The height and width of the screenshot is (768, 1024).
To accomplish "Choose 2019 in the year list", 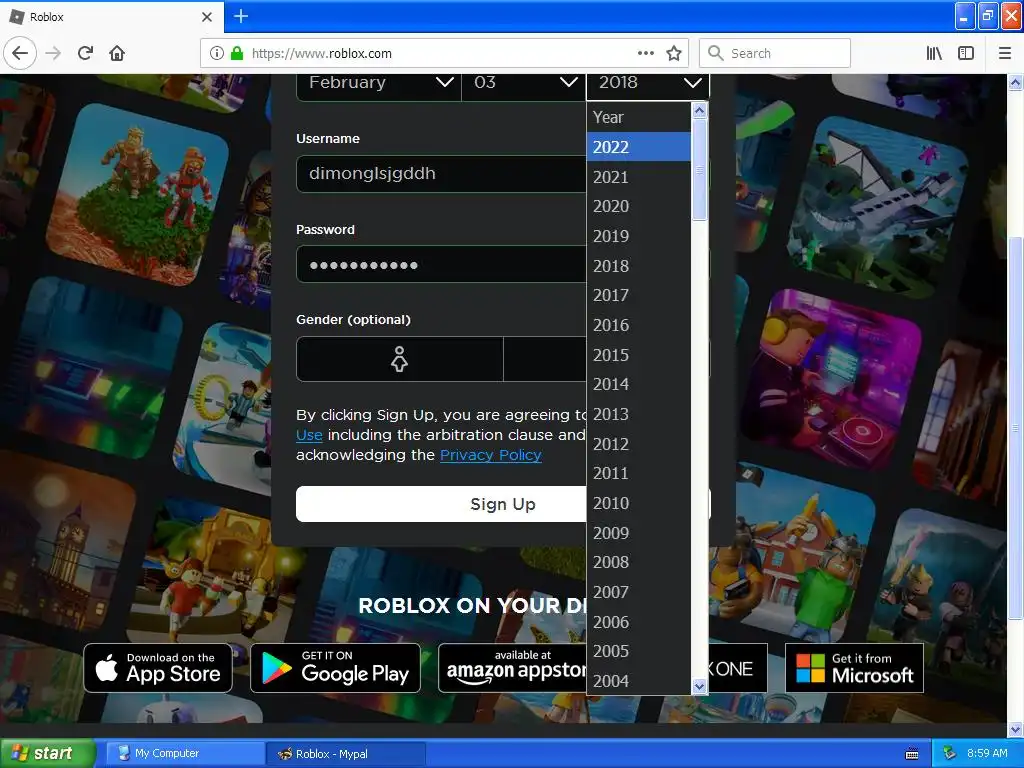I will 638,236.
